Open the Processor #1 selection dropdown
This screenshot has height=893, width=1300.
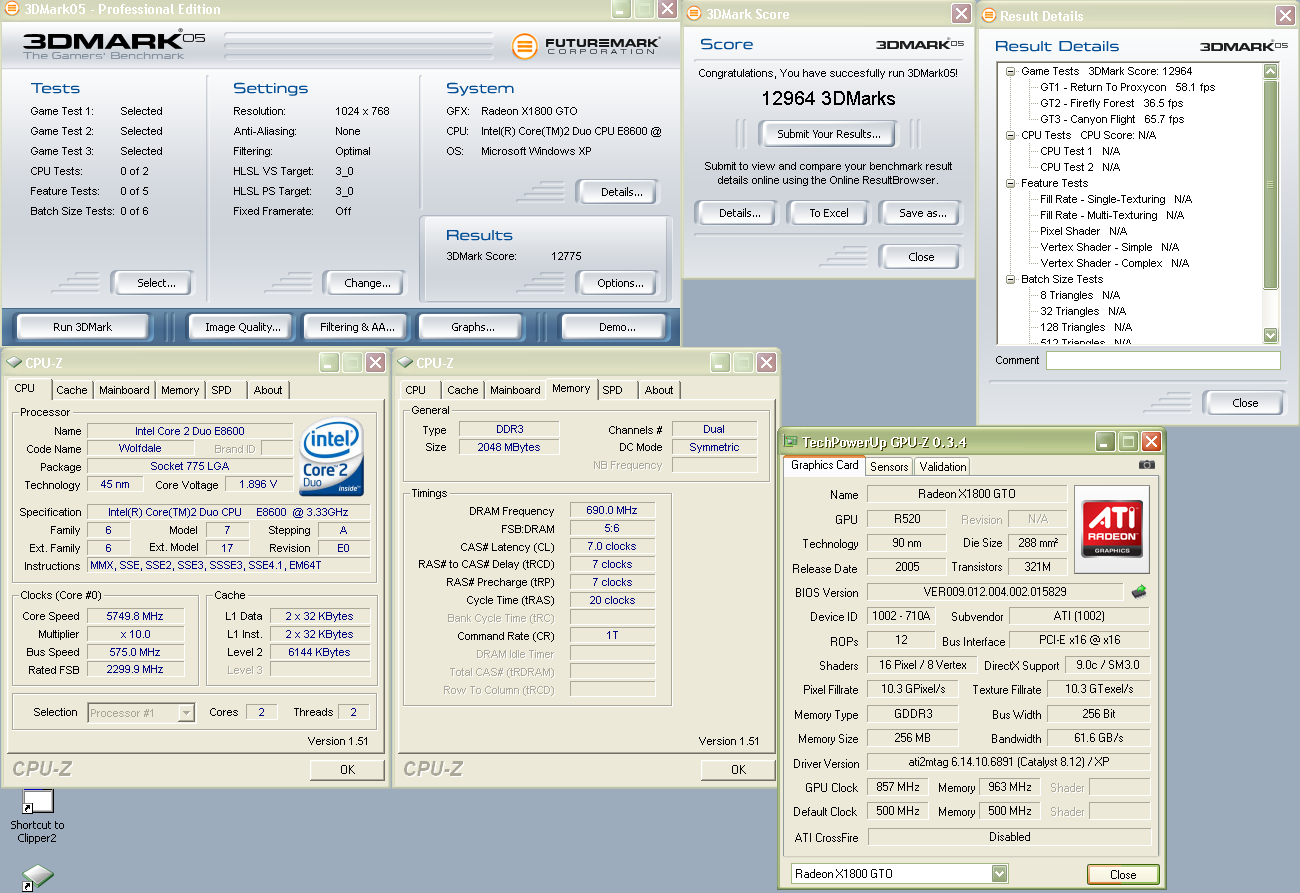186,713
